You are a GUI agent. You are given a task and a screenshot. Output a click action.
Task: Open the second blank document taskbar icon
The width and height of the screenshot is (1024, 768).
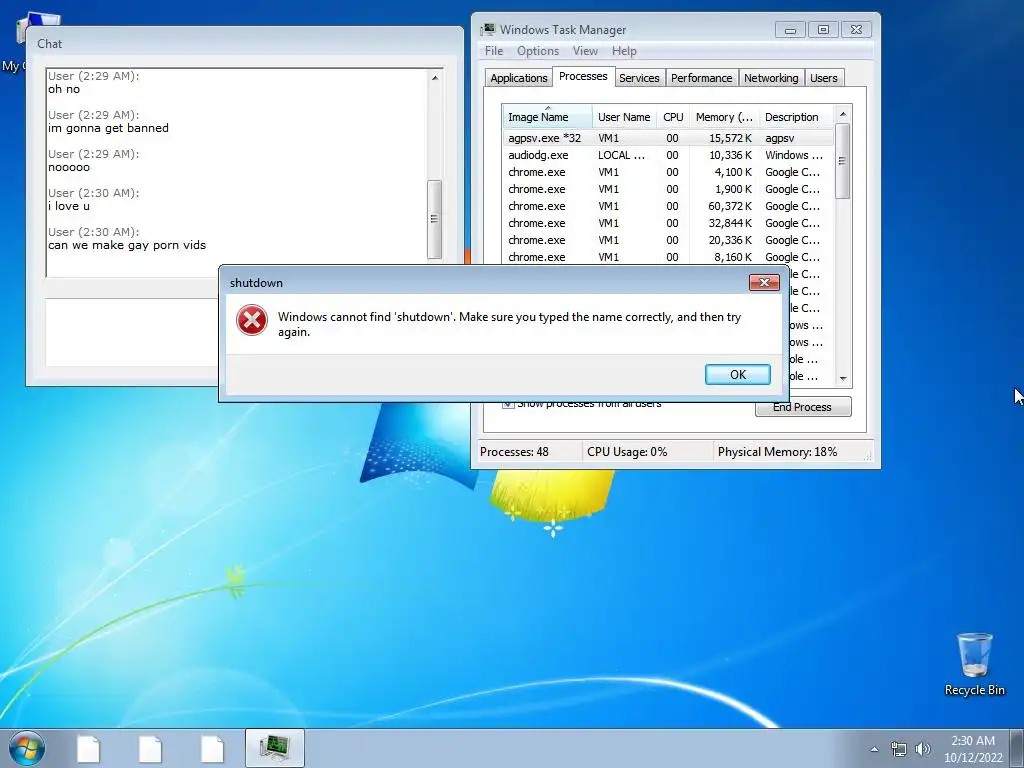pyautogui.click(x=150, y=748)
